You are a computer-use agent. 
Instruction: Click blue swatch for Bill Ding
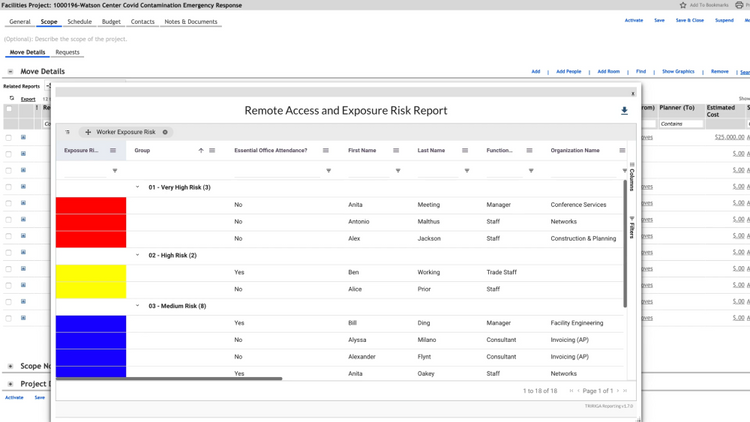click(91, 323)
